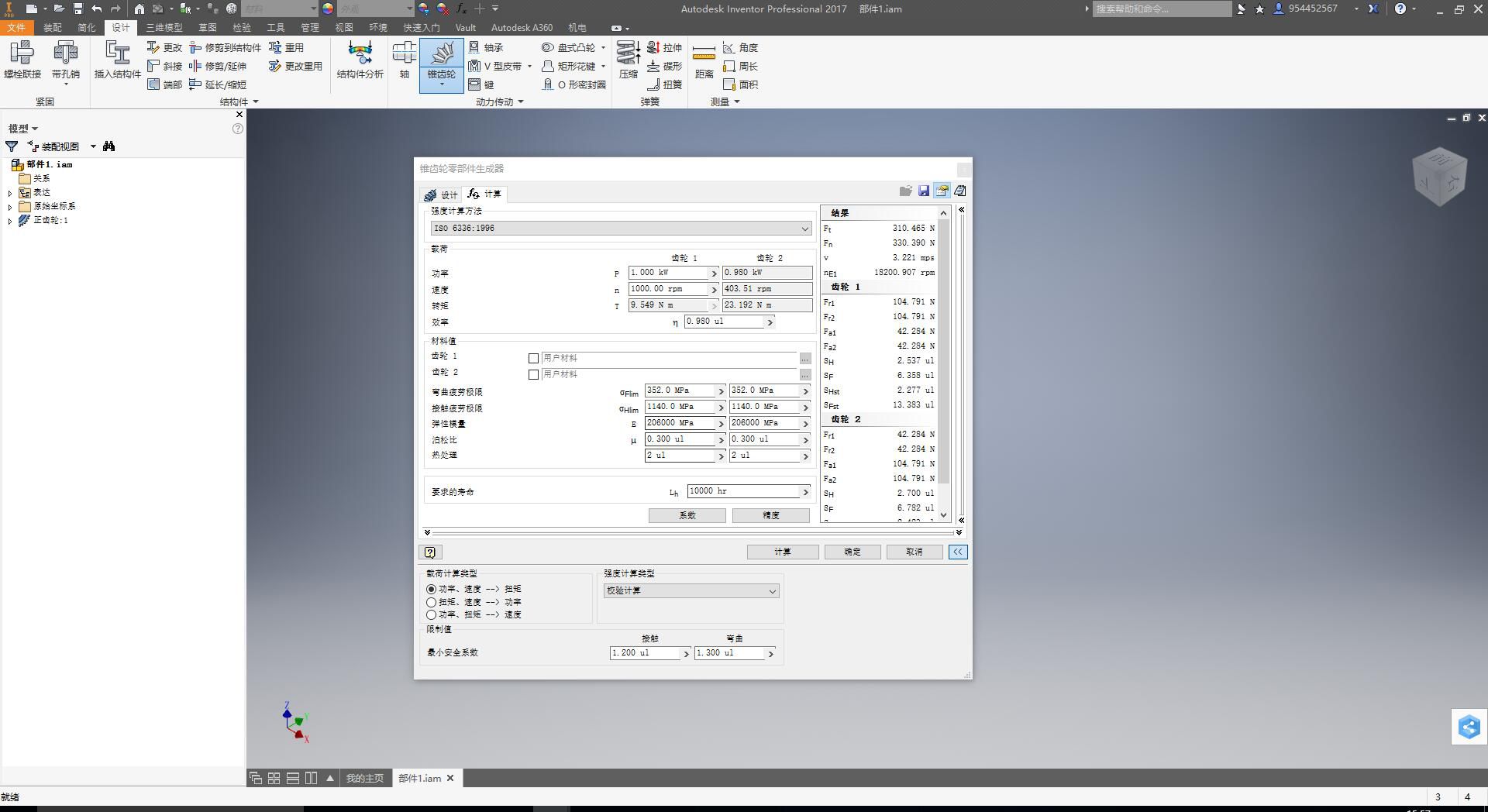
Task: Click the 要求的寿命 Lh input field
Action: coord(744,491)
